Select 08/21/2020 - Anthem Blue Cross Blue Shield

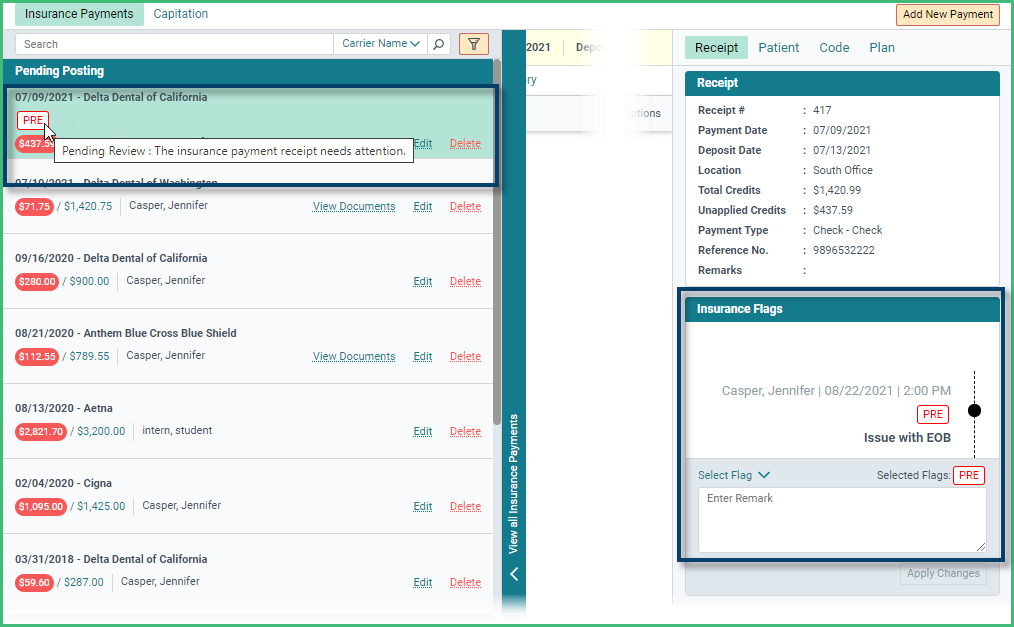[125, 333]
